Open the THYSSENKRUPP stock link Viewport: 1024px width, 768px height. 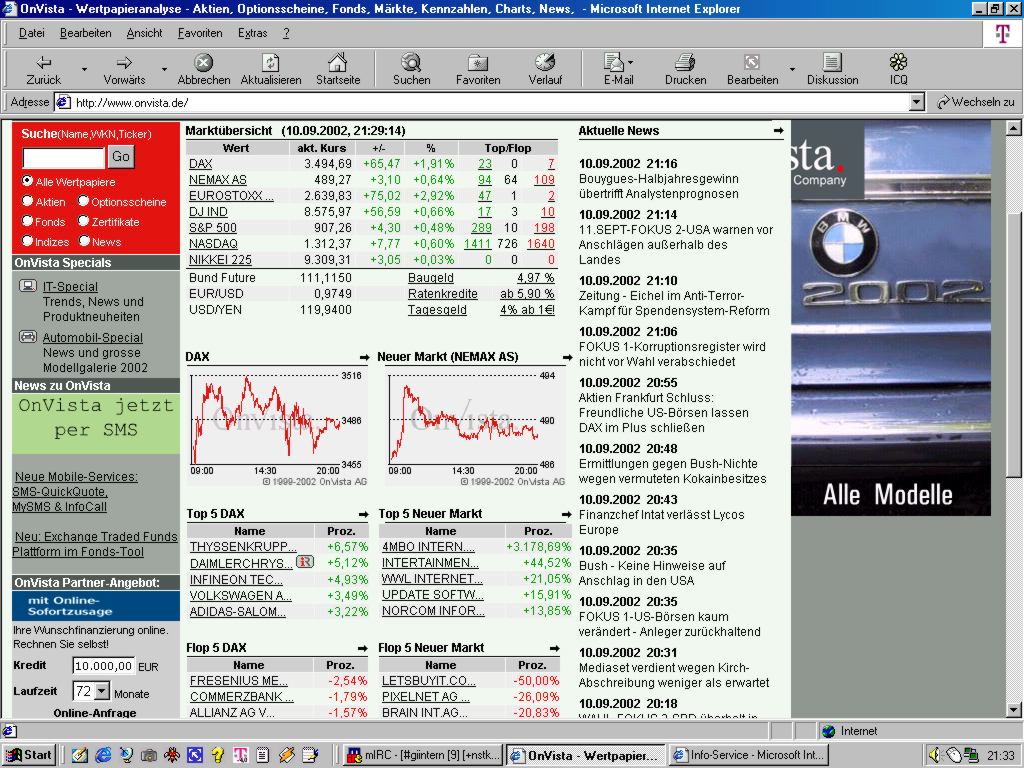[243, 547]
